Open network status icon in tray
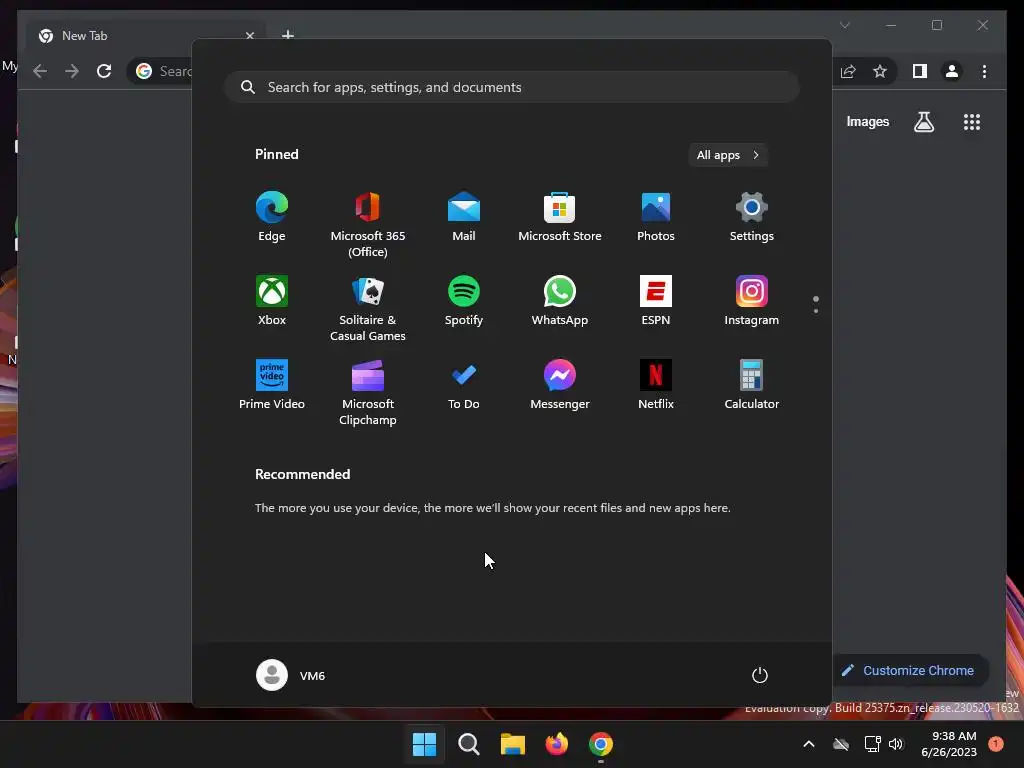Image resolution: width=1024 pixels, height=768 pixels. point(872,744)
